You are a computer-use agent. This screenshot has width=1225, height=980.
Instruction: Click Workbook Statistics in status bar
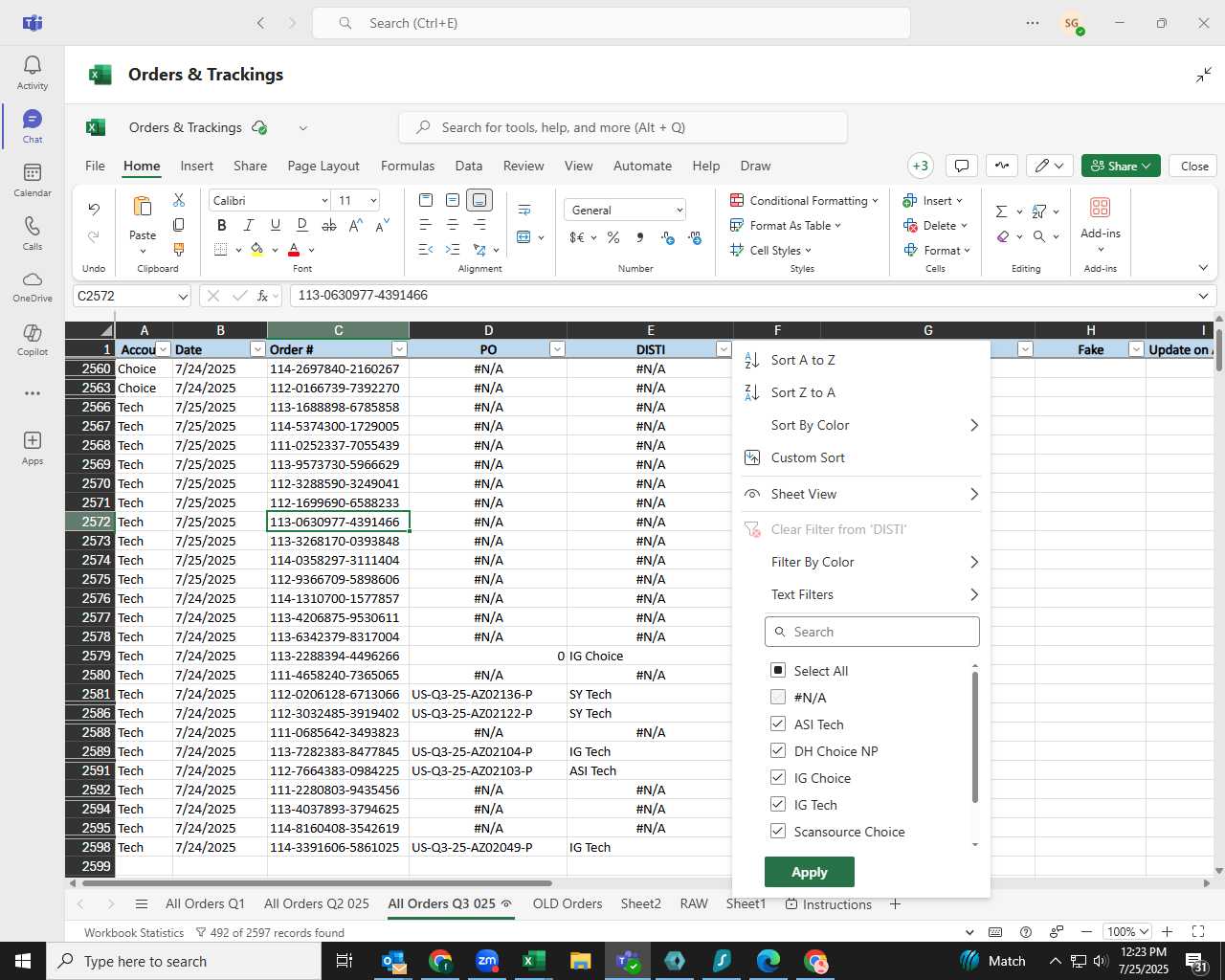click(x=134, y=932)
